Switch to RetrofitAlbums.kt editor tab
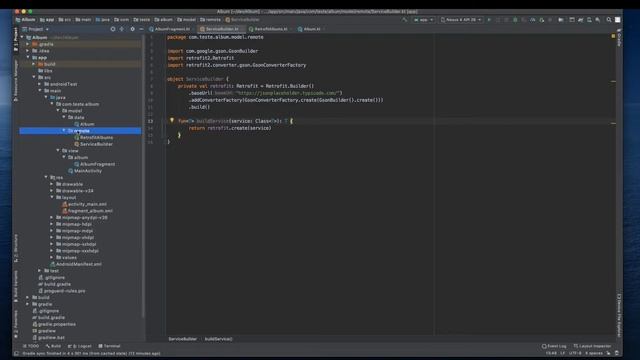 (x=269, y=29)
